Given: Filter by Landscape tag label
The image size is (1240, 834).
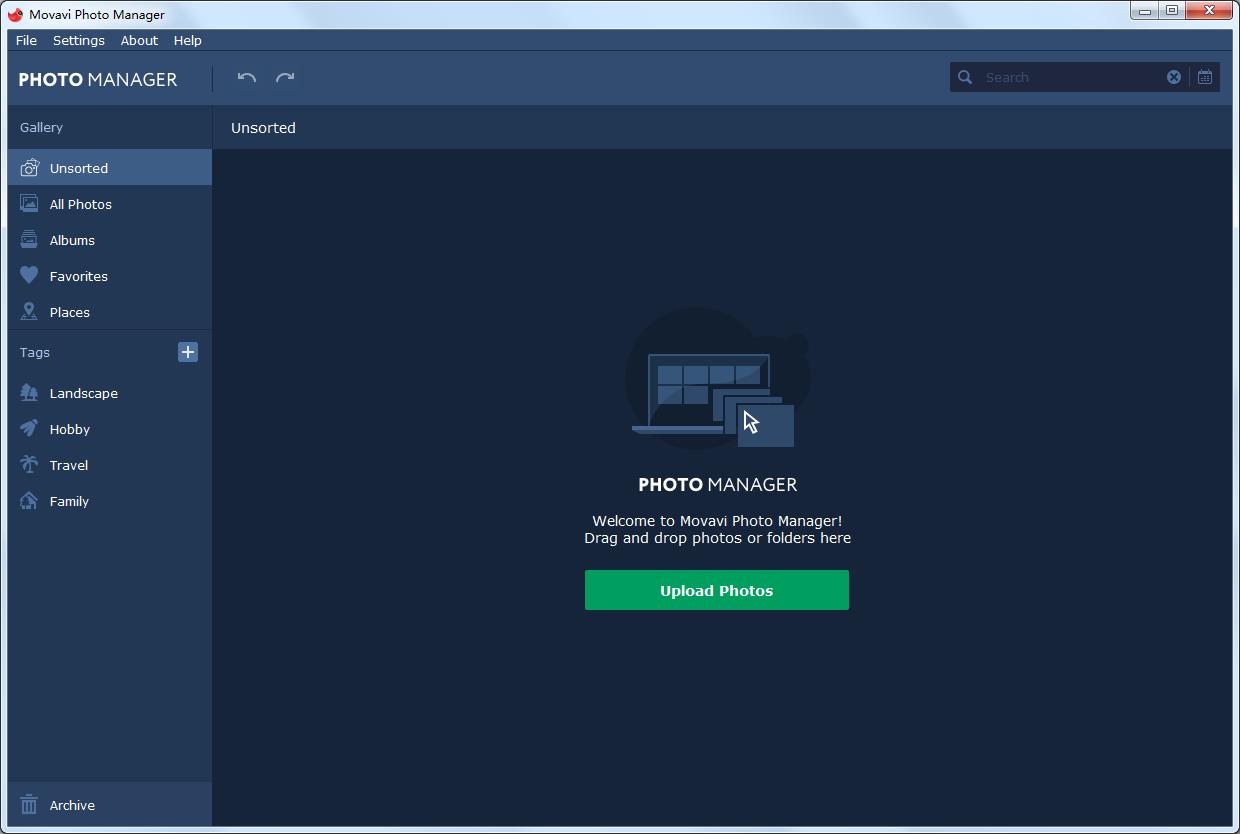Looking at the screenshot, I should coord(84,393).
